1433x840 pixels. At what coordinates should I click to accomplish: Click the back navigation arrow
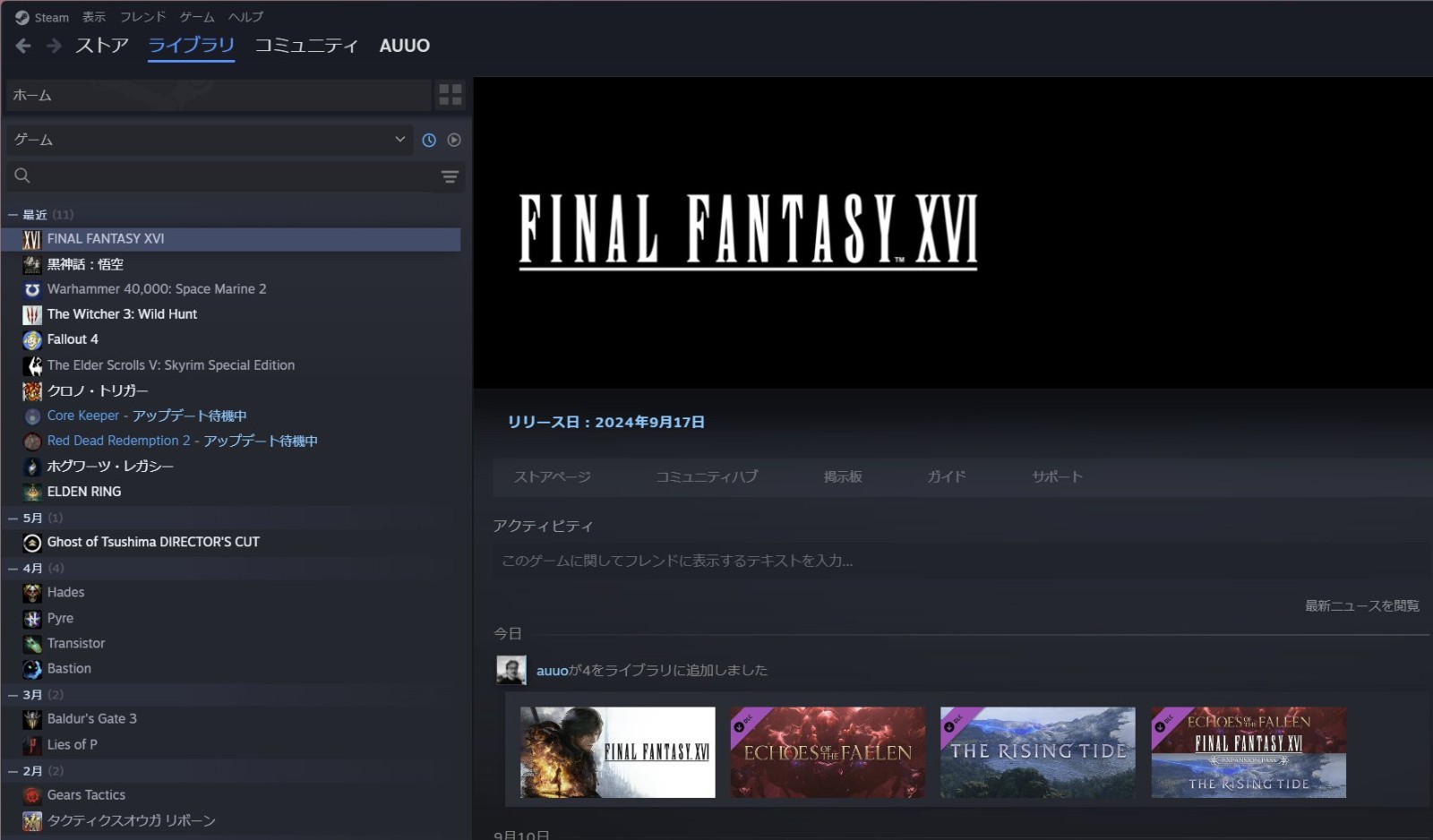[22, 45]
